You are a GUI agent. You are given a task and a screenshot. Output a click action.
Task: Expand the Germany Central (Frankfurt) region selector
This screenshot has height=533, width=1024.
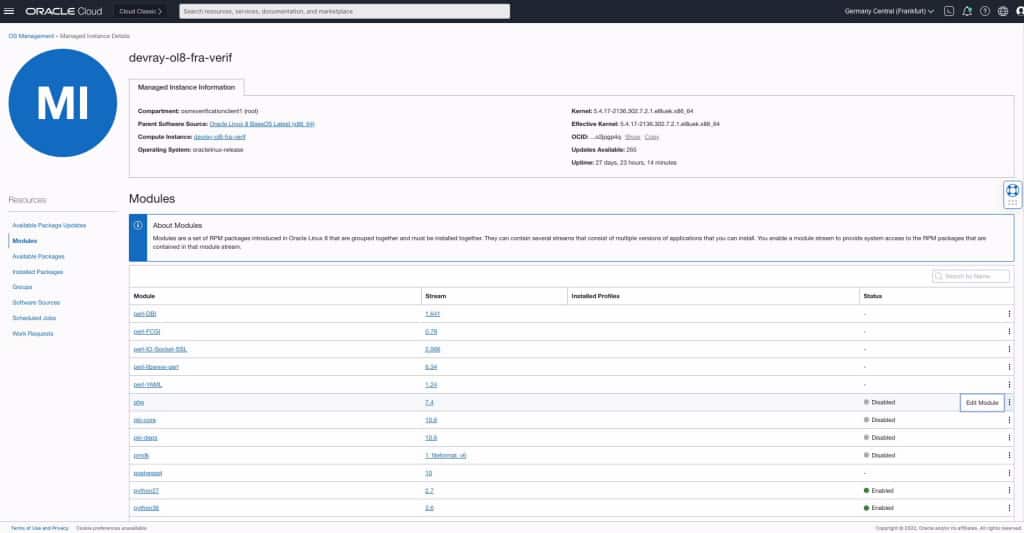889,11
